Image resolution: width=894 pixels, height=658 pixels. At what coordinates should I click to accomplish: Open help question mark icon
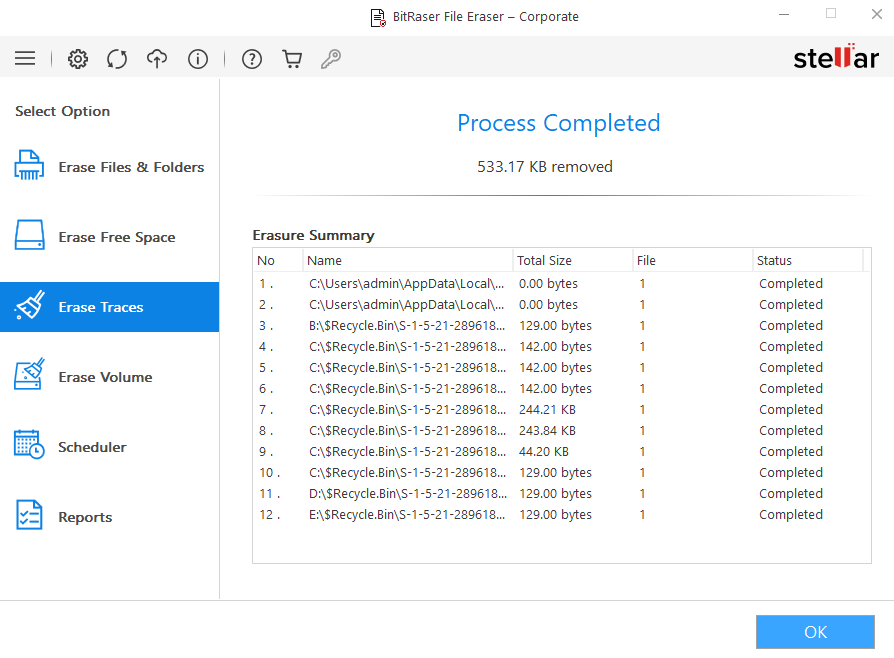click(x=252, y=59)
